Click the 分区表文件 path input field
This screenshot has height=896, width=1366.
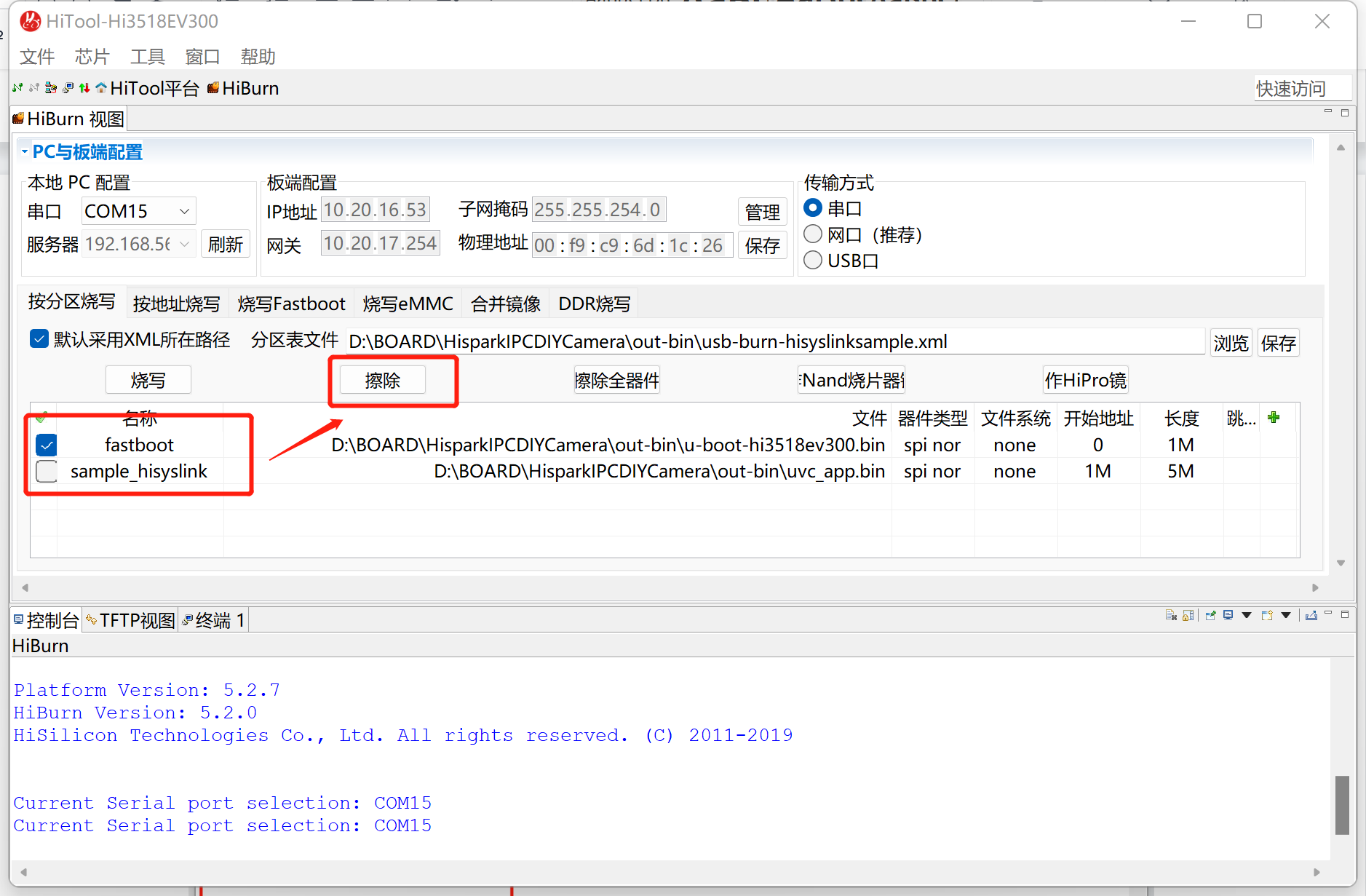[775, 341]
